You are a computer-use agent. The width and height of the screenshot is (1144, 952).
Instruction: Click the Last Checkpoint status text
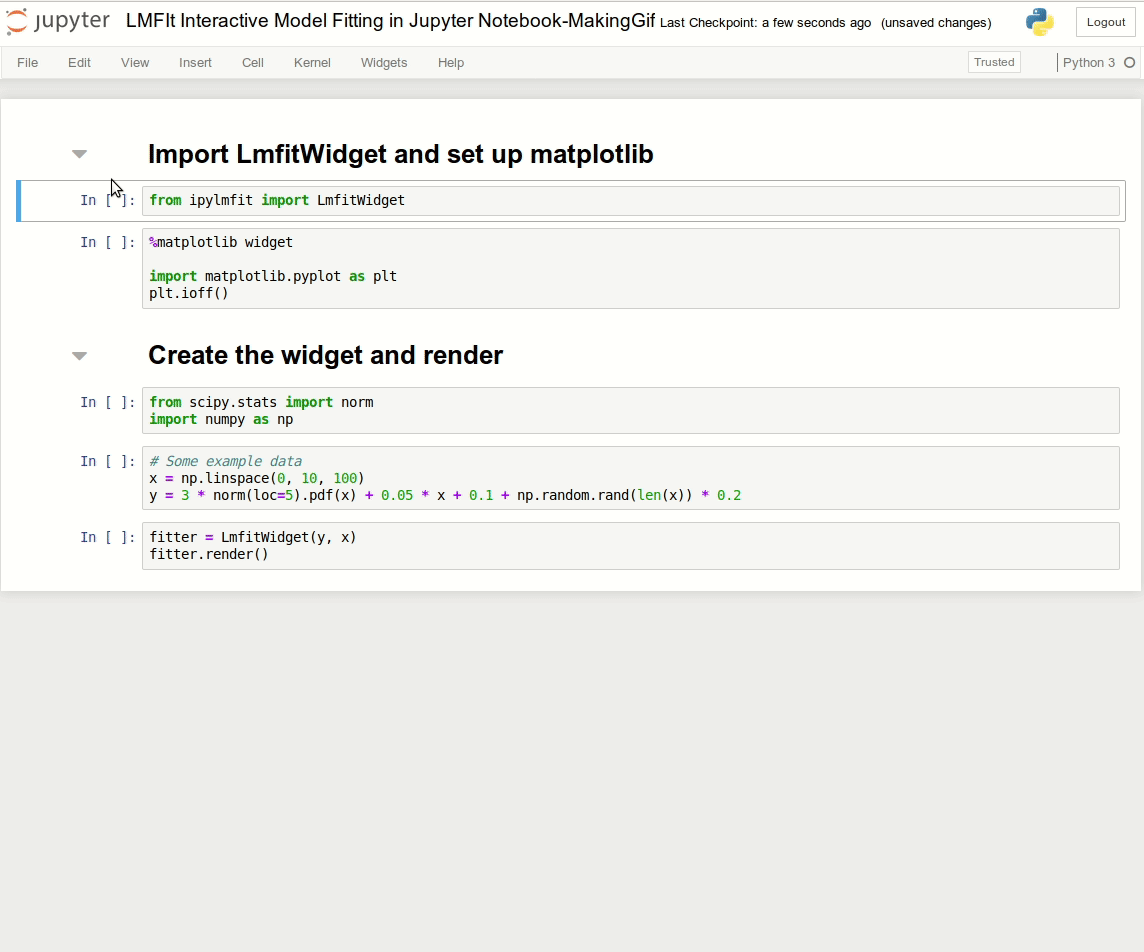(765, 23)
